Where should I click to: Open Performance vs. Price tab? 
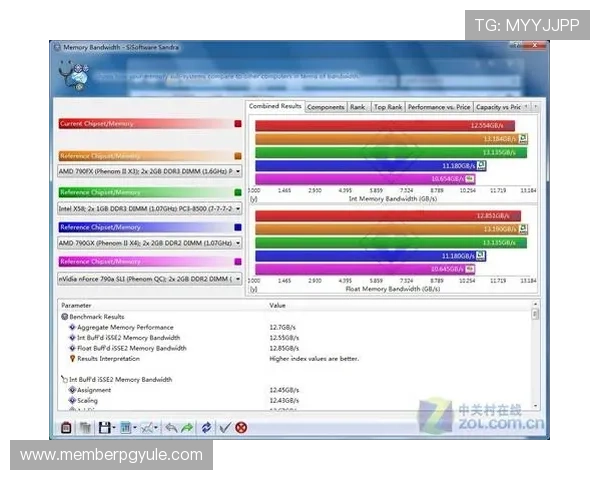439,107
